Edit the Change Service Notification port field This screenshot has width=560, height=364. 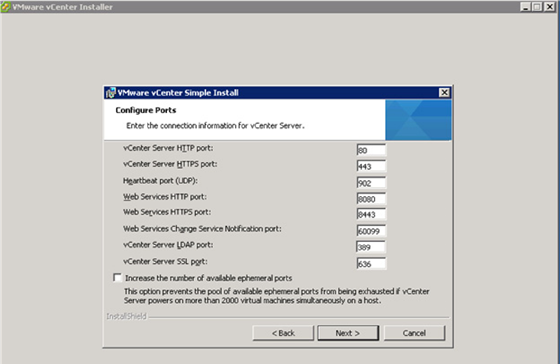click(x=371, y=231)
